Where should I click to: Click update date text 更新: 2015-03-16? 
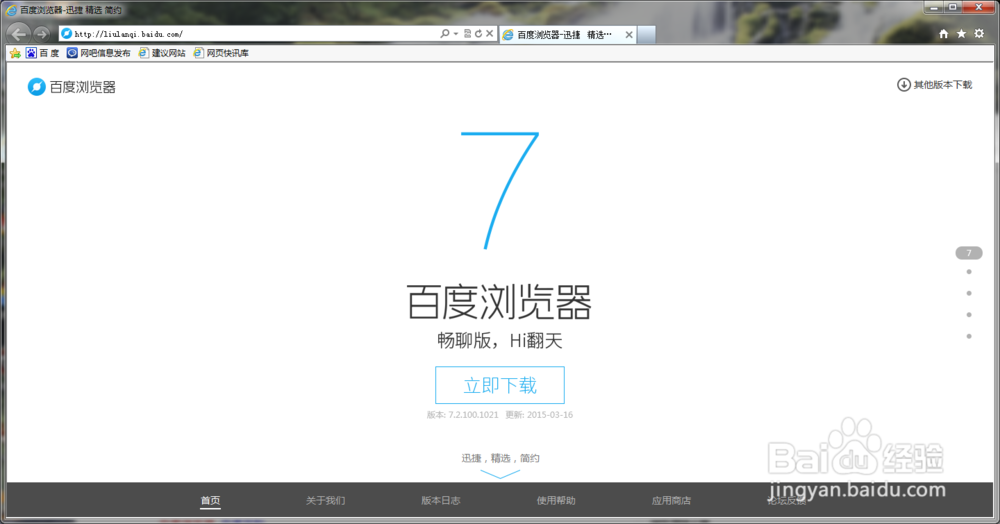[x=539, y=414]
